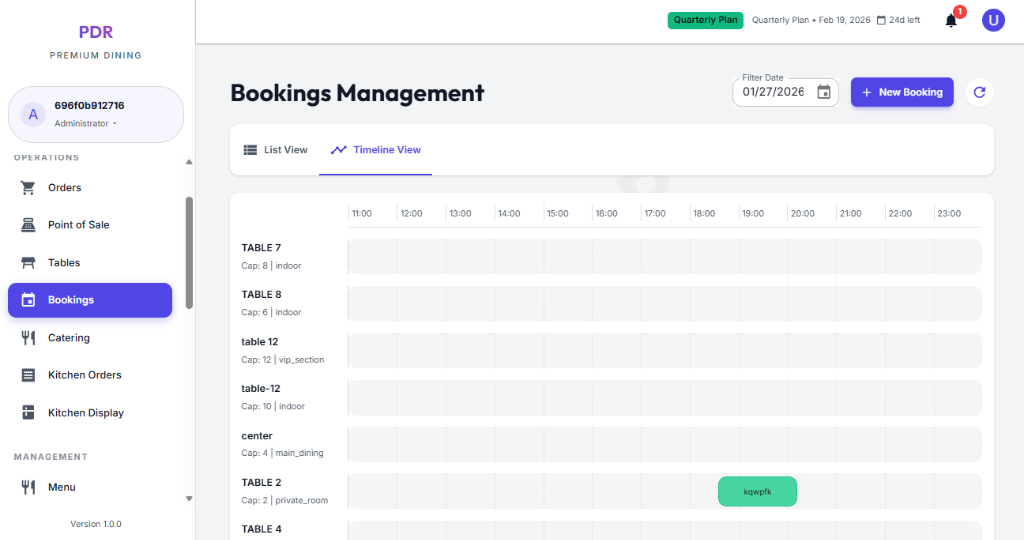Screen dimensions: 1024x540
Task: Select the kqwpfk booking on timeline
Action: click(757, 492)
